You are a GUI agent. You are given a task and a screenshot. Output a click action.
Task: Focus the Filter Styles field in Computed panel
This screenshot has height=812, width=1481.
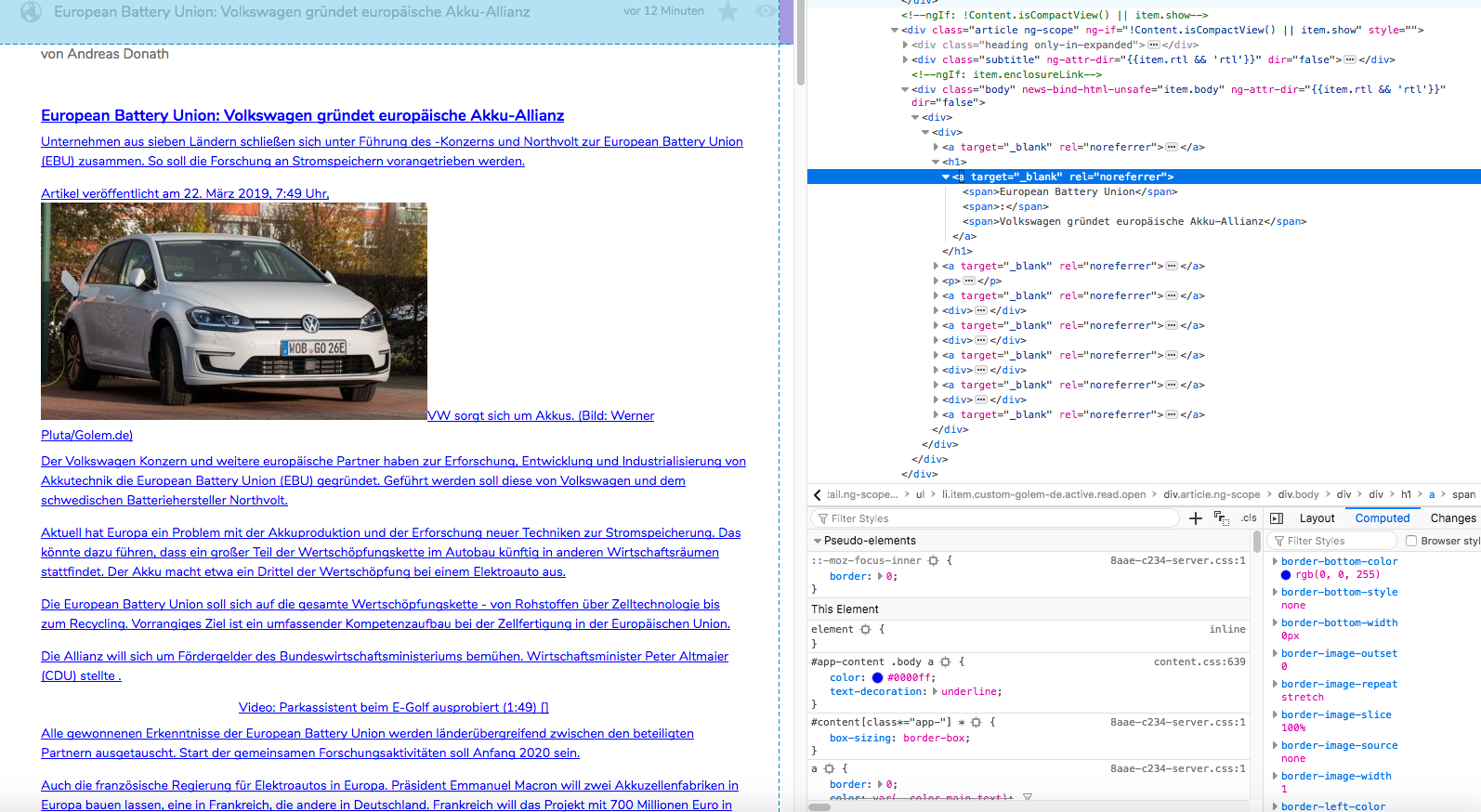1332,541
